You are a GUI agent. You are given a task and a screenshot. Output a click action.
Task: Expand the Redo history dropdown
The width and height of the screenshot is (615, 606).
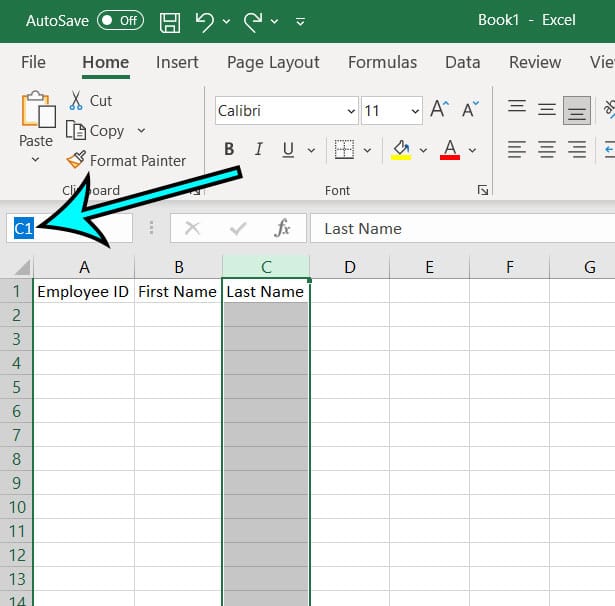point(275,22)
